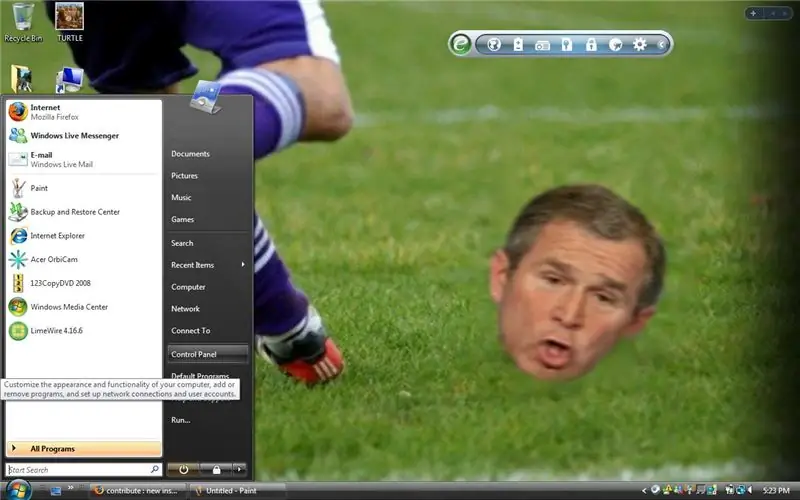
Task: Open Acer ePresentation projector icon
Action: 542,45
